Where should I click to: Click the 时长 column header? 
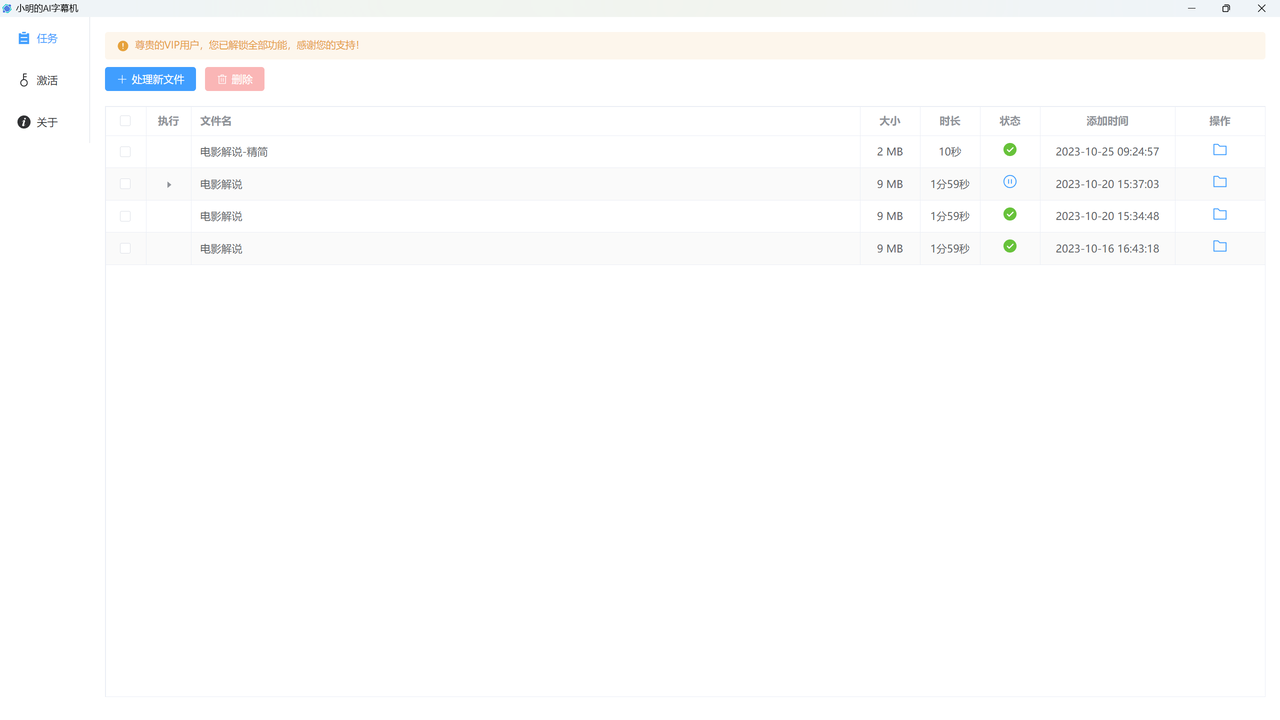[x=950, y=121]
